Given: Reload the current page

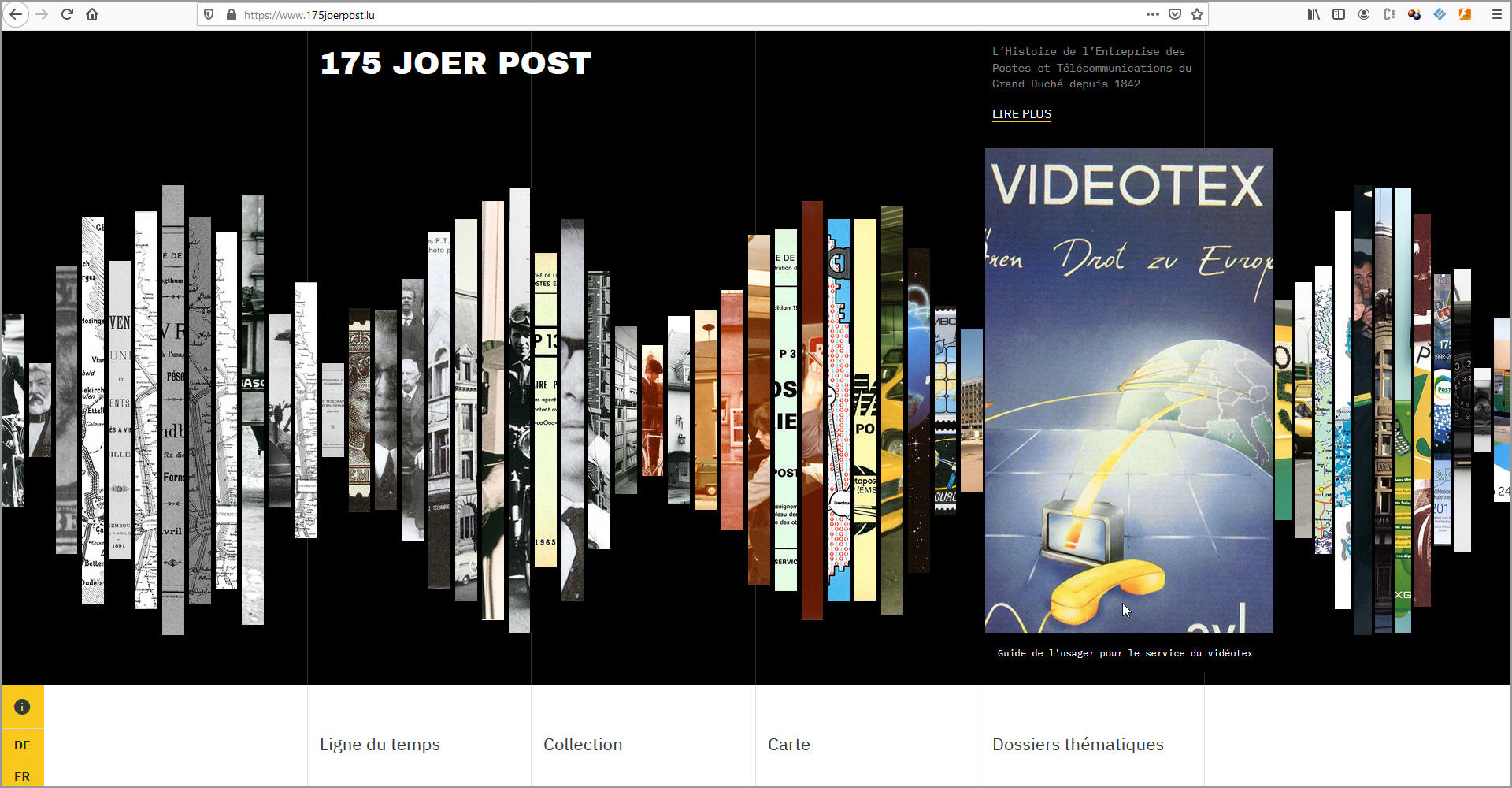Looking at the screenshot, I should pyautogui.click(x=67, y=14).
